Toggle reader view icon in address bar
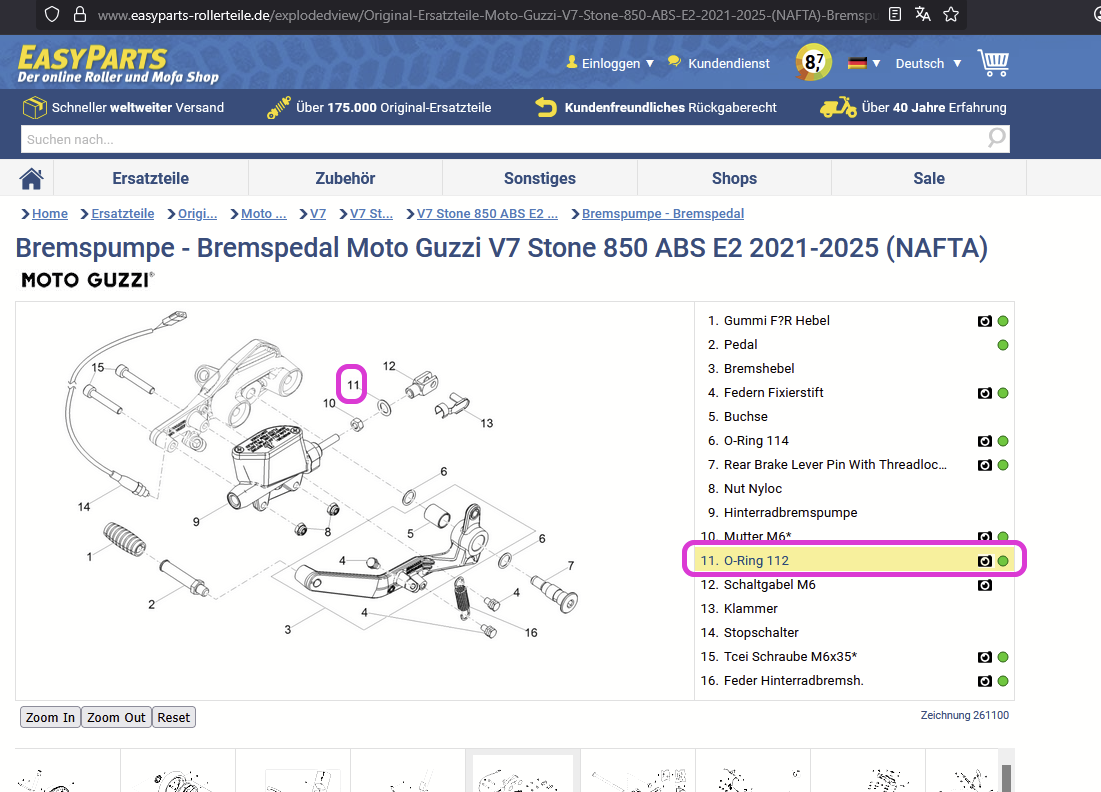The width and height of the screenshot is (1101, 792). pyautogui.click(x=895, y=15)
